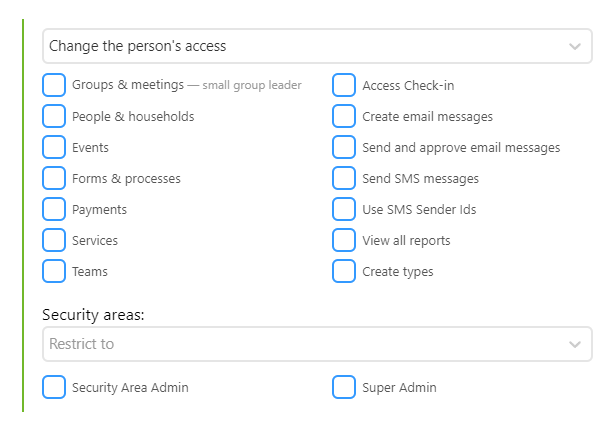The image size is (616, 426).
Task: Tick the Events permission checkbox
Action: [54, 147]
